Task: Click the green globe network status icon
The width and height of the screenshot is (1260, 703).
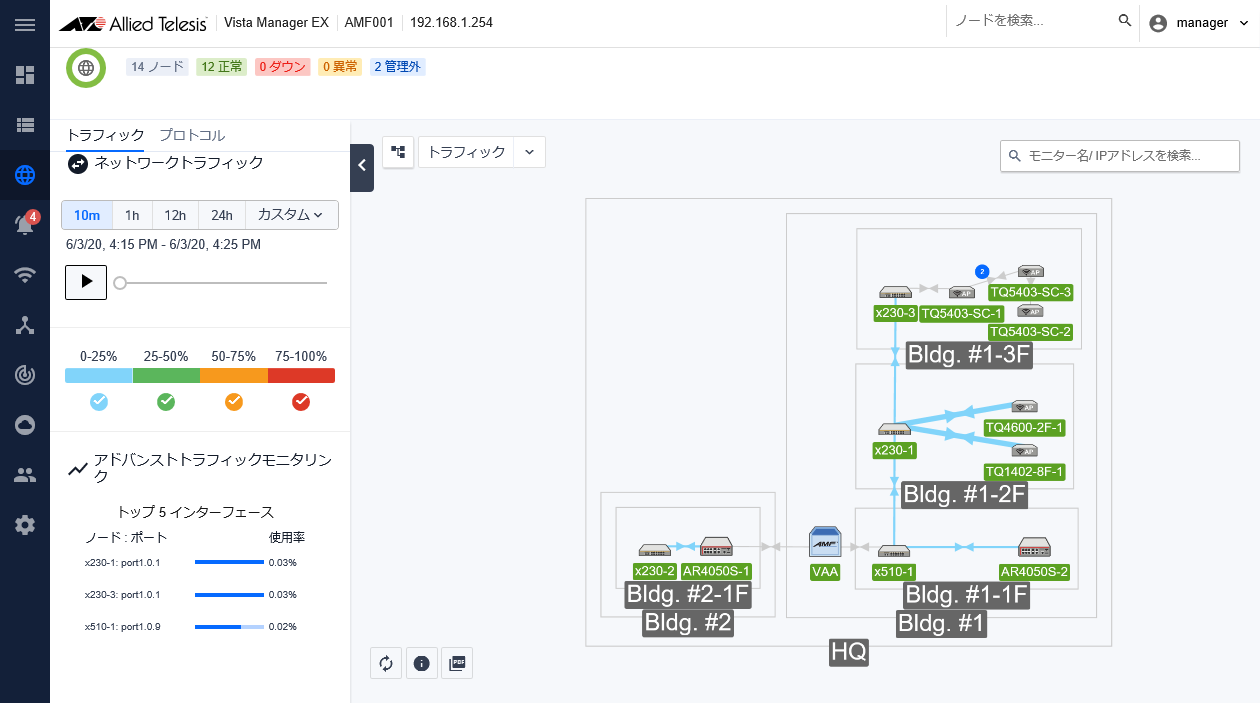Action: pyautogui.click(x=86, y=68)
